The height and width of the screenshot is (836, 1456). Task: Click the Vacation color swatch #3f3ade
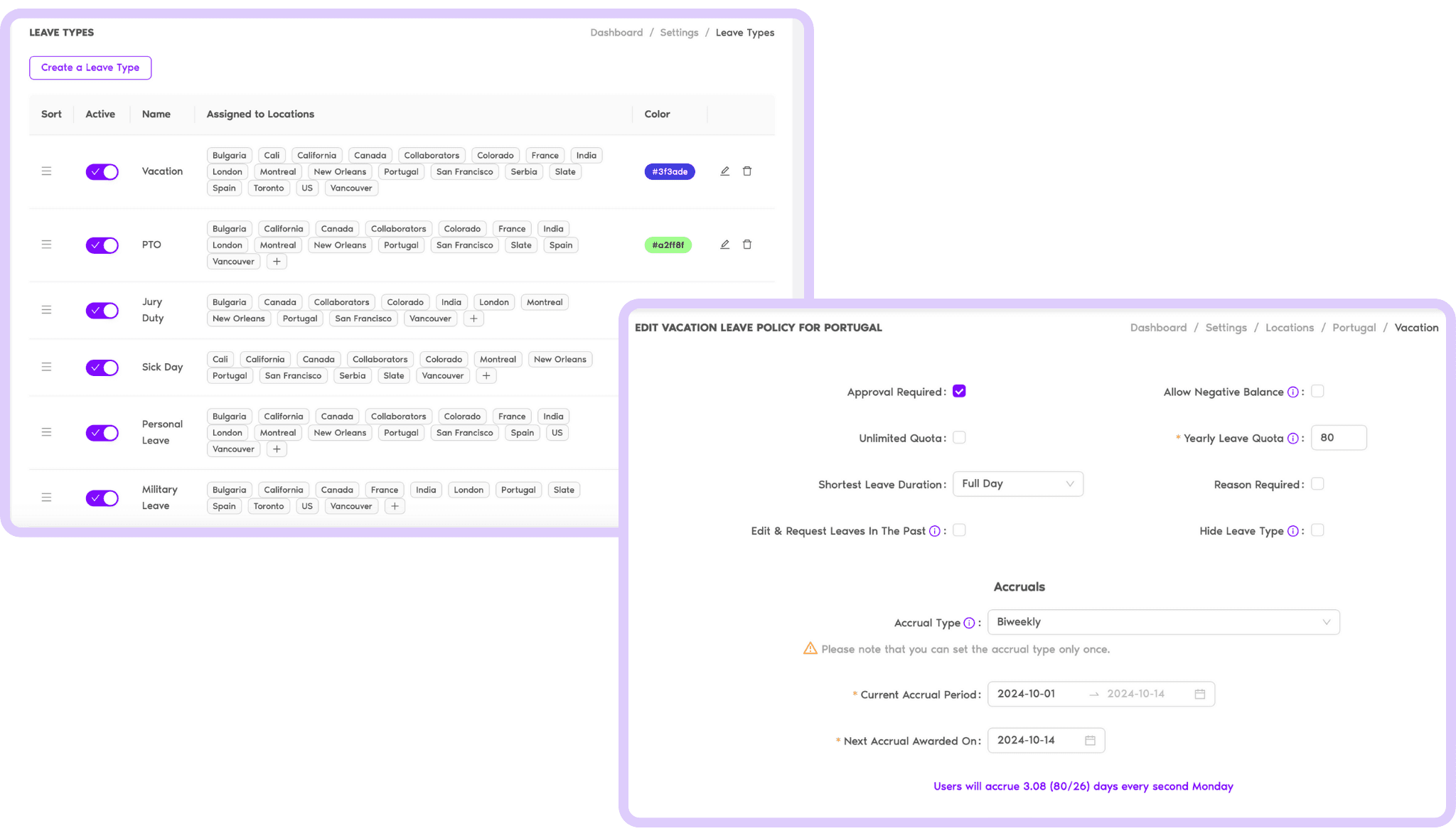[x=668, y=171]
